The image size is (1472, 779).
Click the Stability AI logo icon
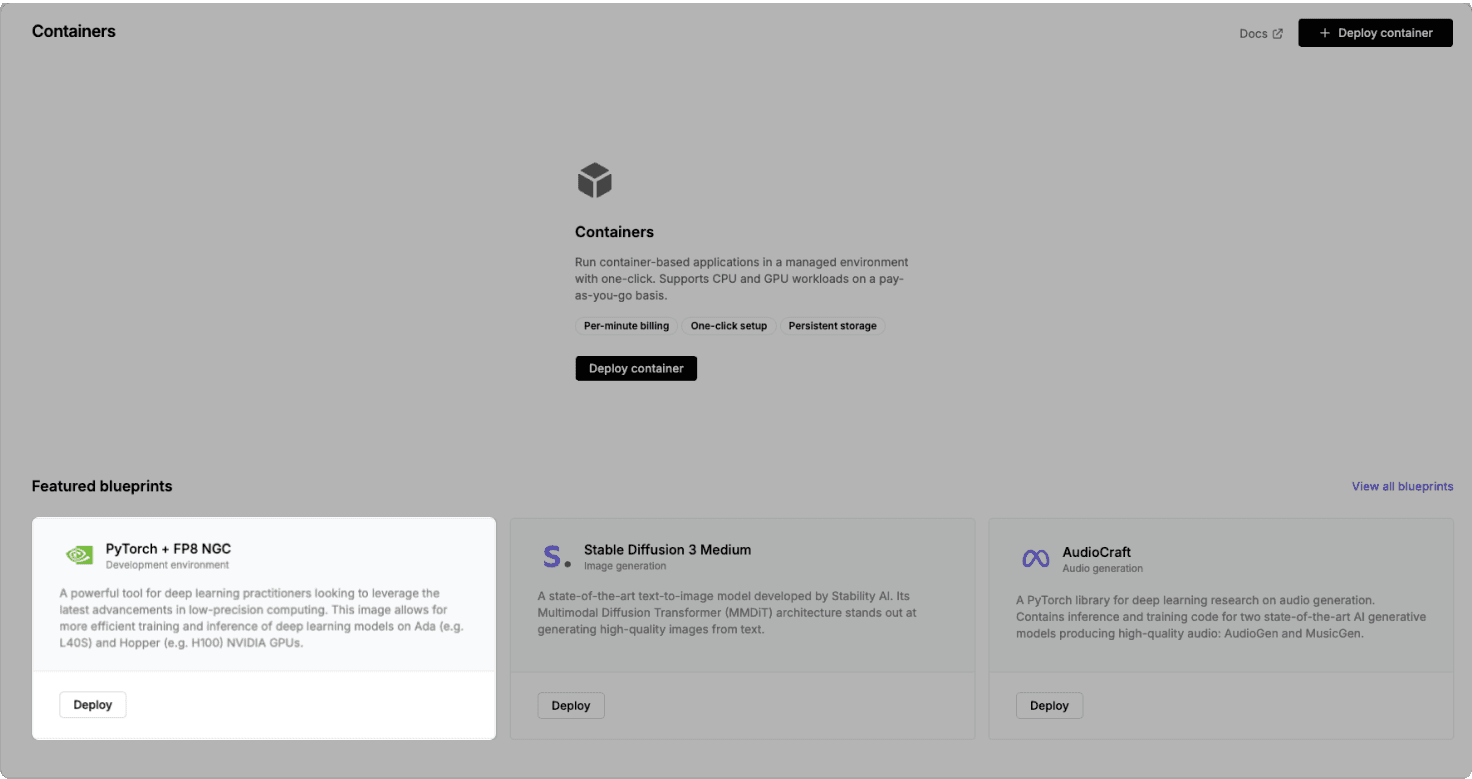556,557
